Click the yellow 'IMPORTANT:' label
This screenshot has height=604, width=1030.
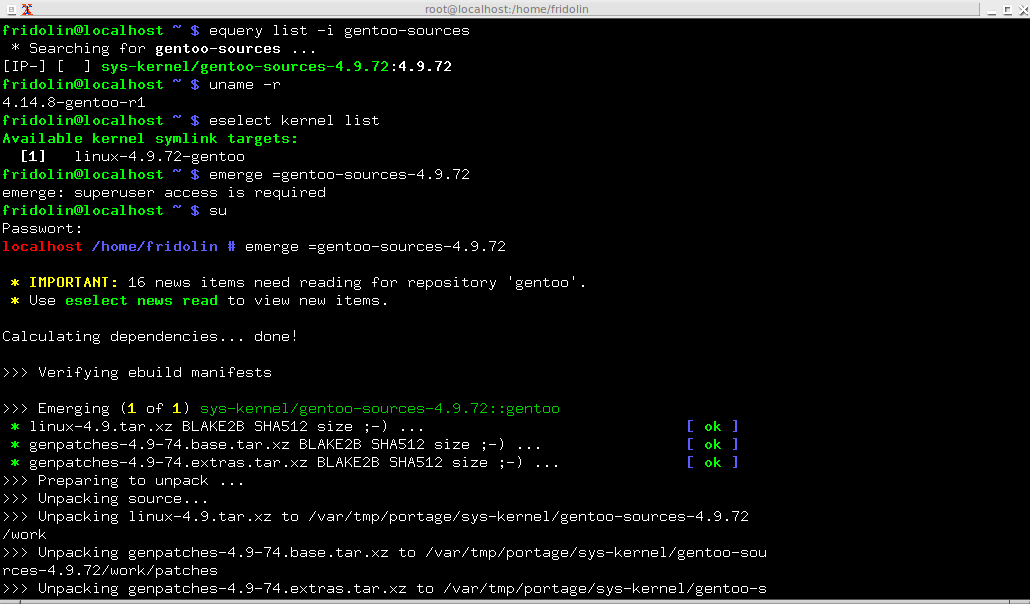(x=74, y=283)
